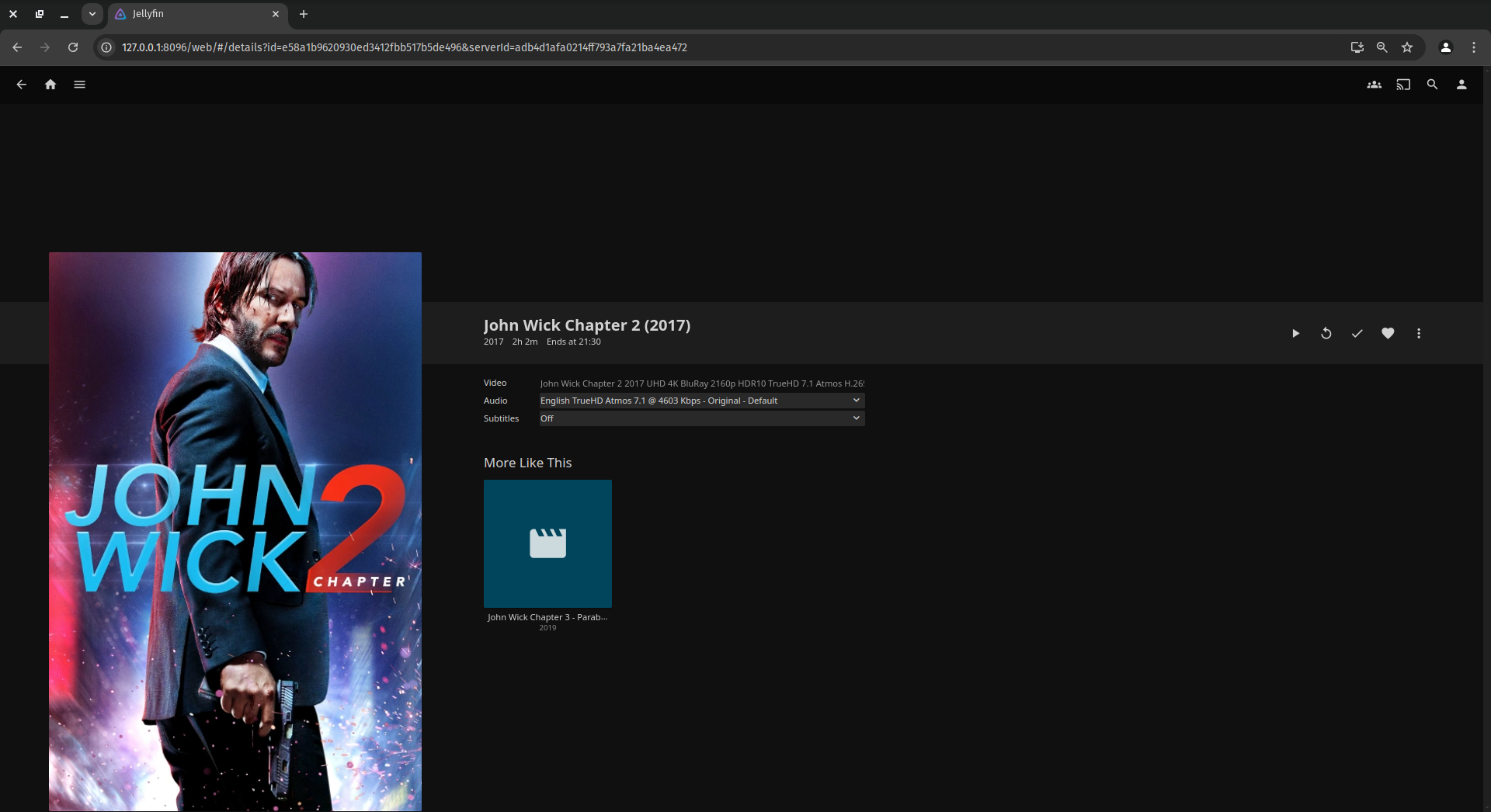The width and height of the screenshot is (1491, 812).
Task: Click the John Wick Chapter 3 title link
Action: point(547,617)
